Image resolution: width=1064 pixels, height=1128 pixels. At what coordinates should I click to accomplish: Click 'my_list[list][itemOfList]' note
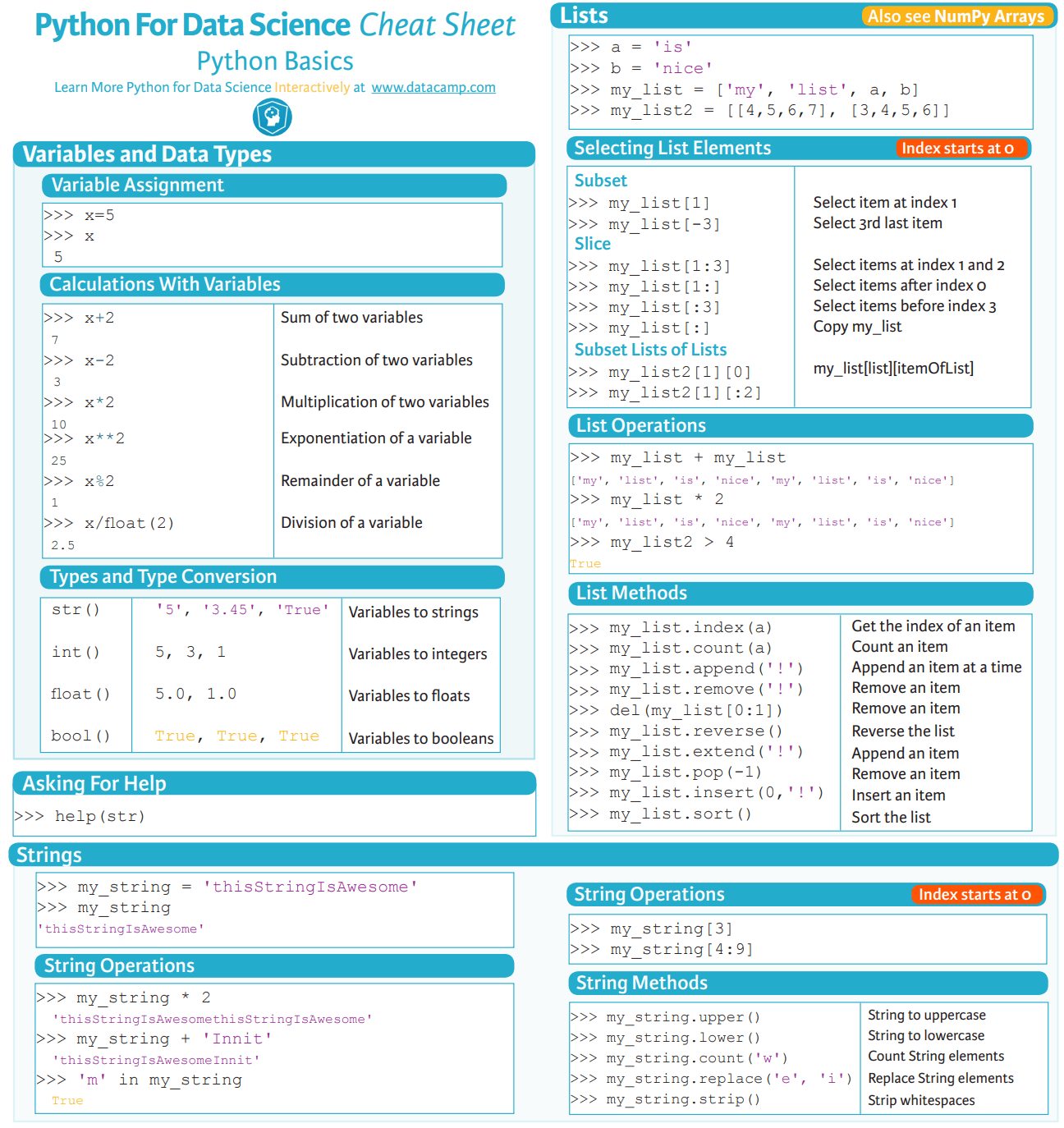tap(893, 368)
